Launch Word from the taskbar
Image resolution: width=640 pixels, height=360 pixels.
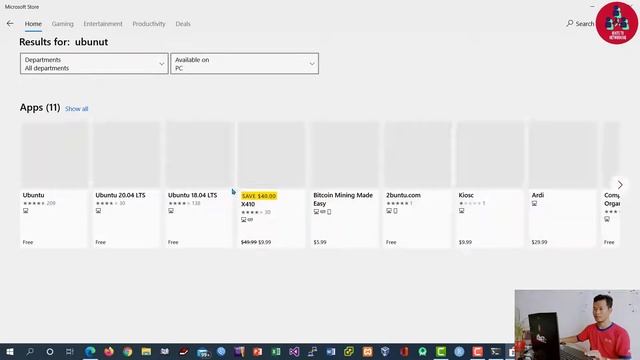point(331,351)
